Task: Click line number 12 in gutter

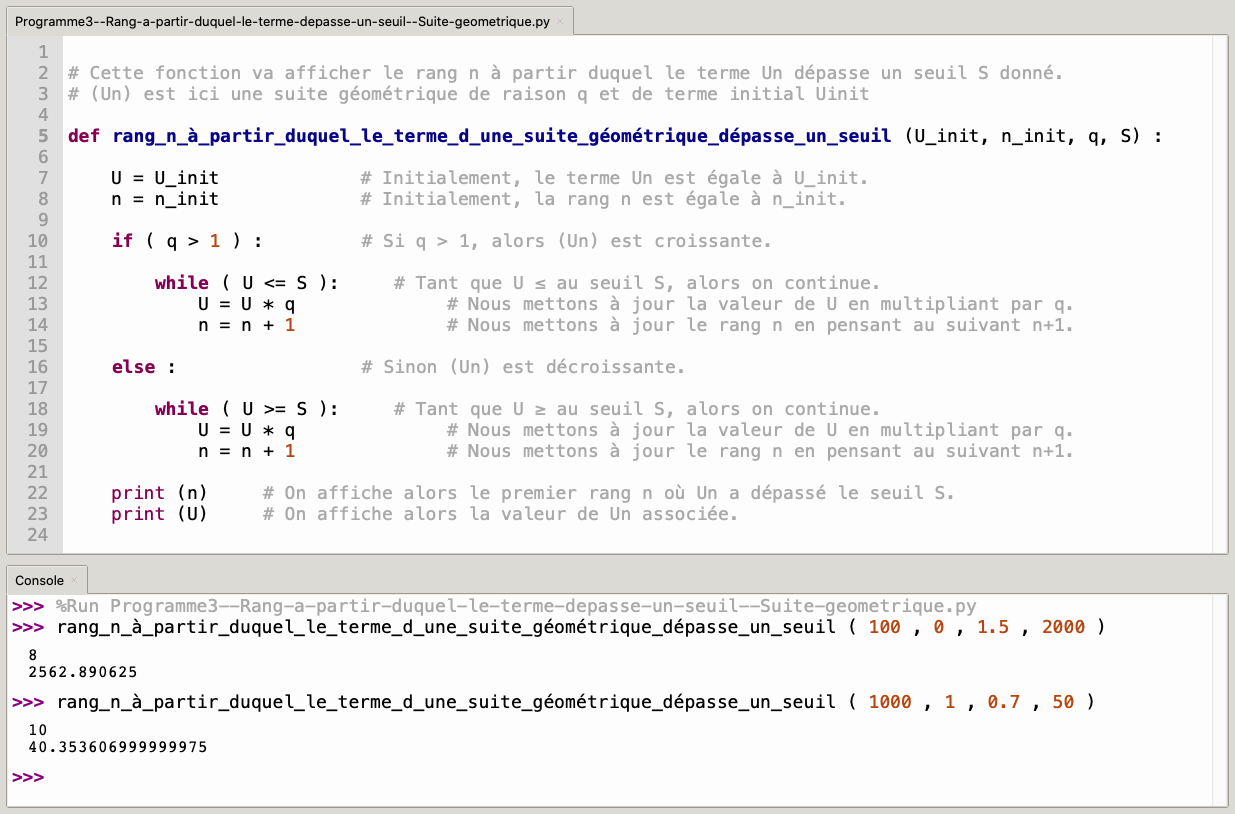Action: [x=37, y=283]
